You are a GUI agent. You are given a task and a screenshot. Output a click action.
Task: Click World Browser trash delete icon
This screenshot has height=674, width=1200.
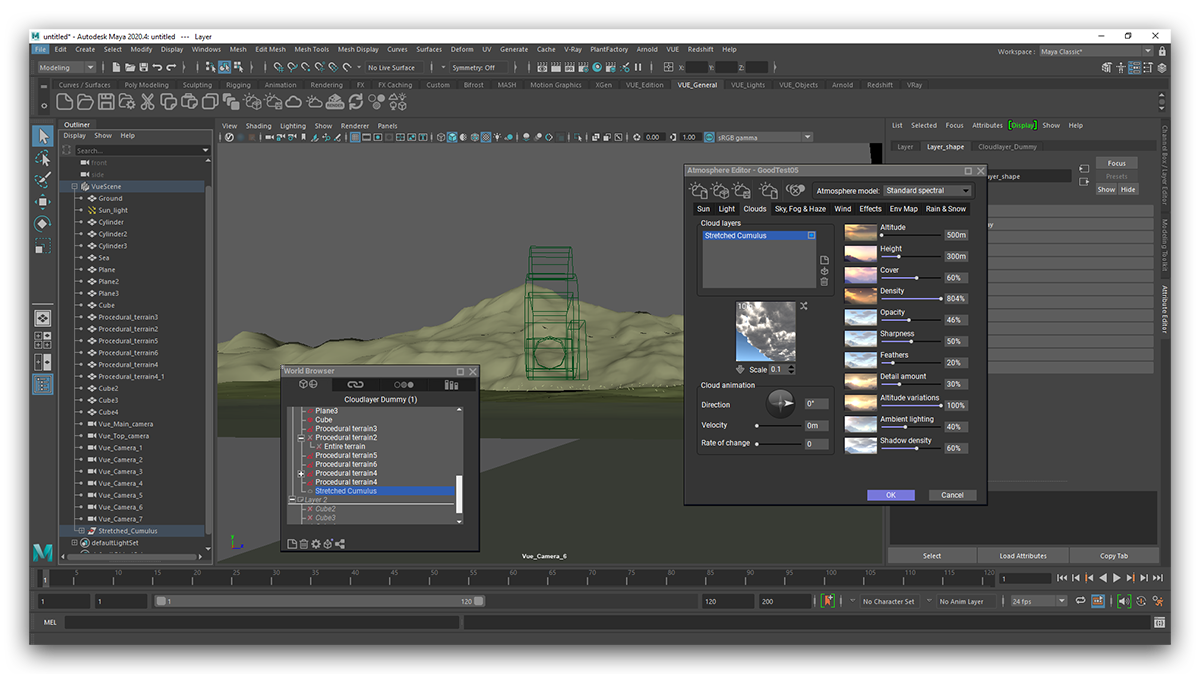point(304,544)
